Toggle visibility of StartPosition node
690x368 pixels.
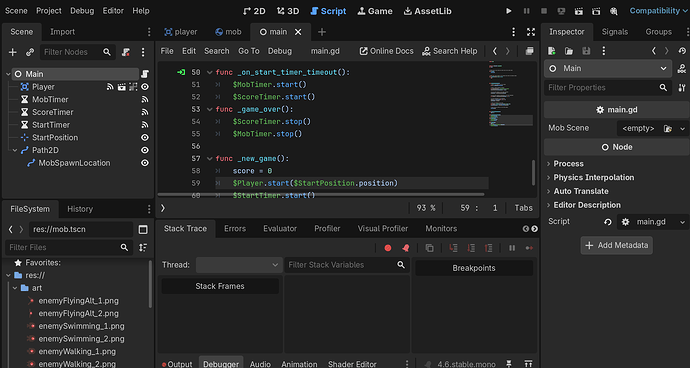tap(145, 138)
